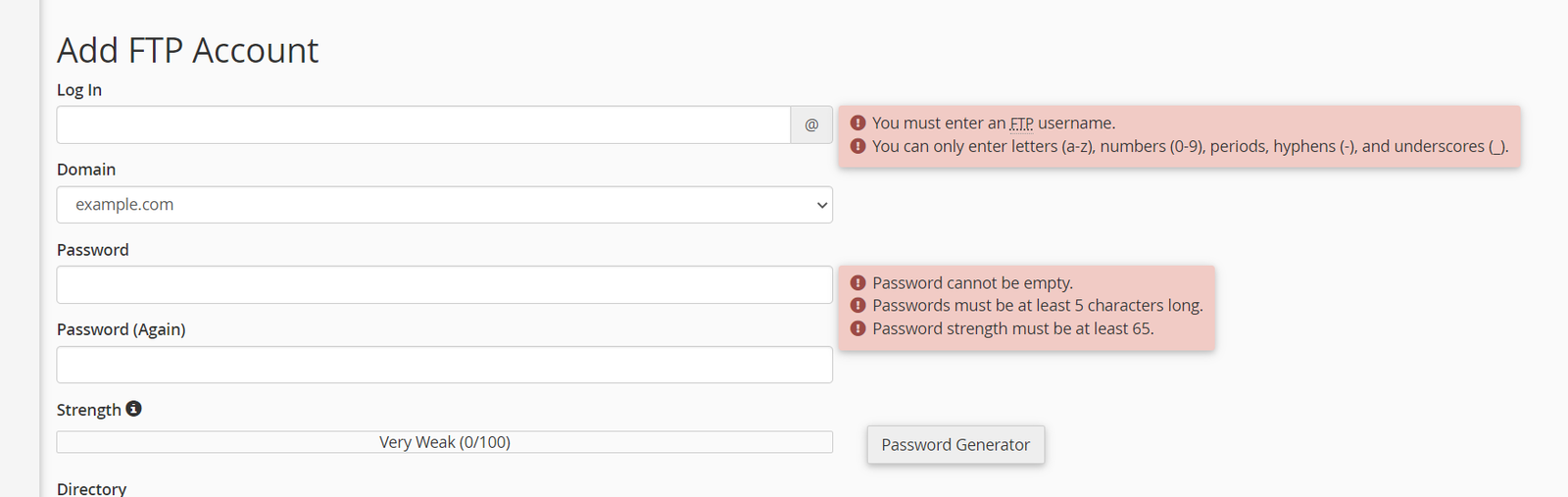The image size is (1568, 497).
Task: Open the Domain dropdown showing example.com
Action: [445, 205]
